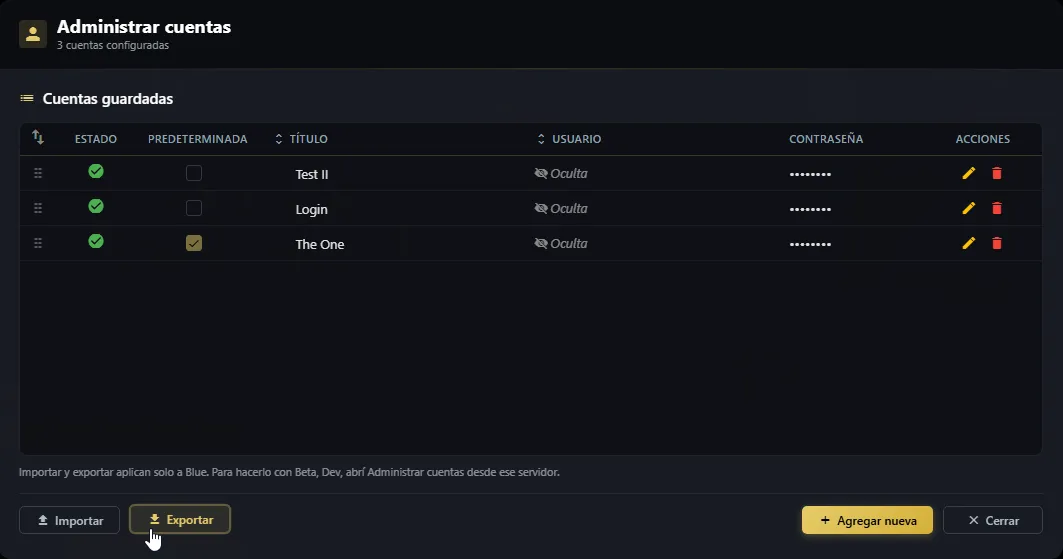This screenshot has width=1063, height=559.
Task: Click green status check for Login
Action: coord(96,206)
